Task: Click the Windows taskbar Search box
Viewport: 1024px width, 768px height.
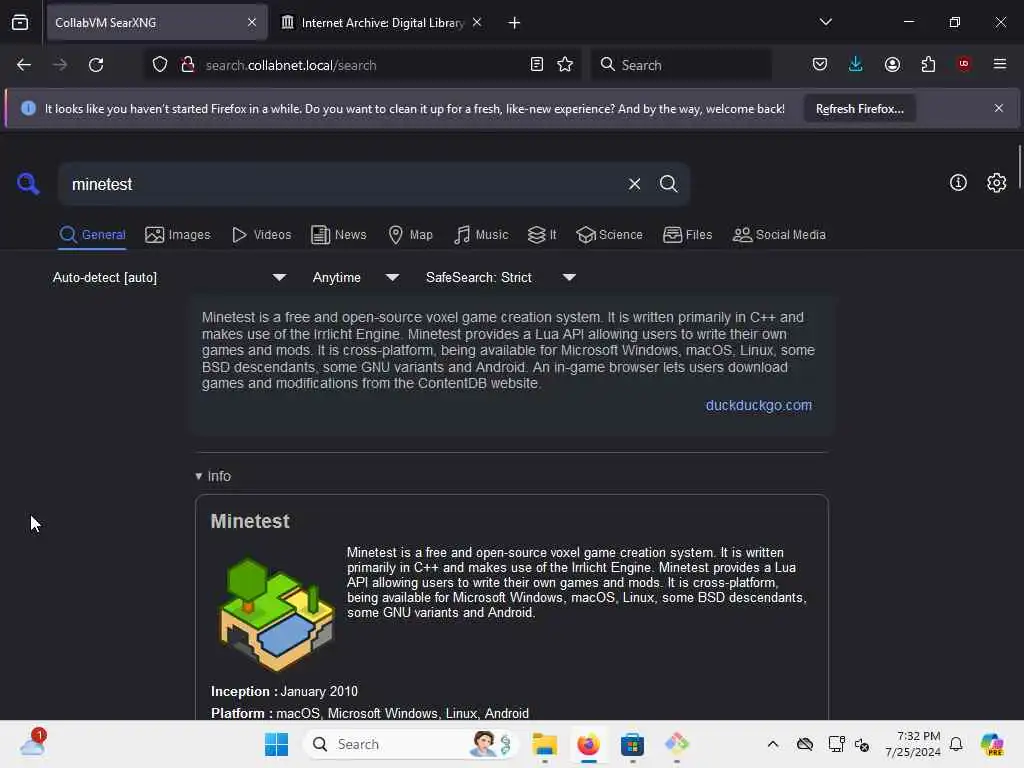Action: click(x=411, y=744)
